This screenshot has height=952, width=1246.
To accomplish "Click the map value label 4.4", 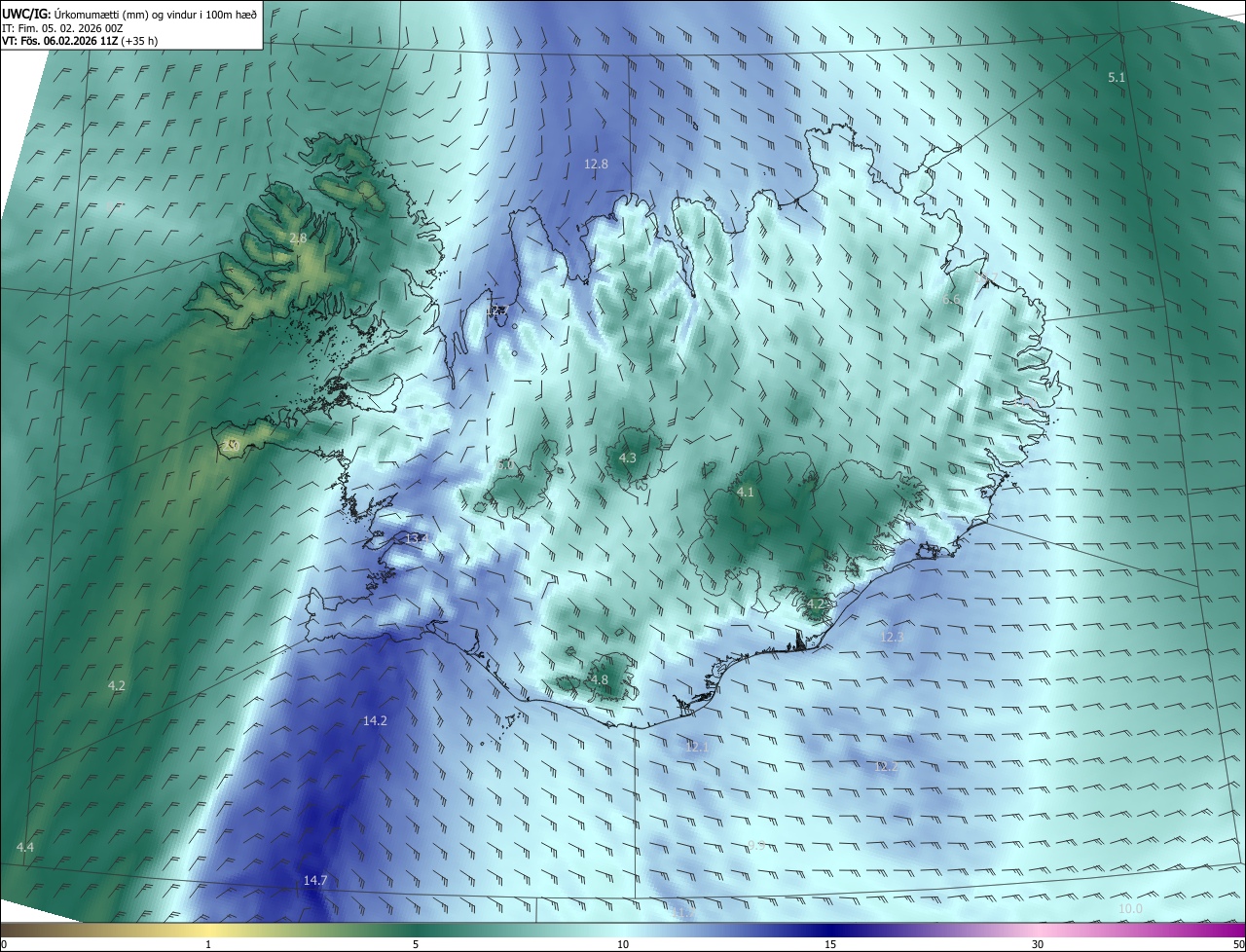I will coord(25,848).
